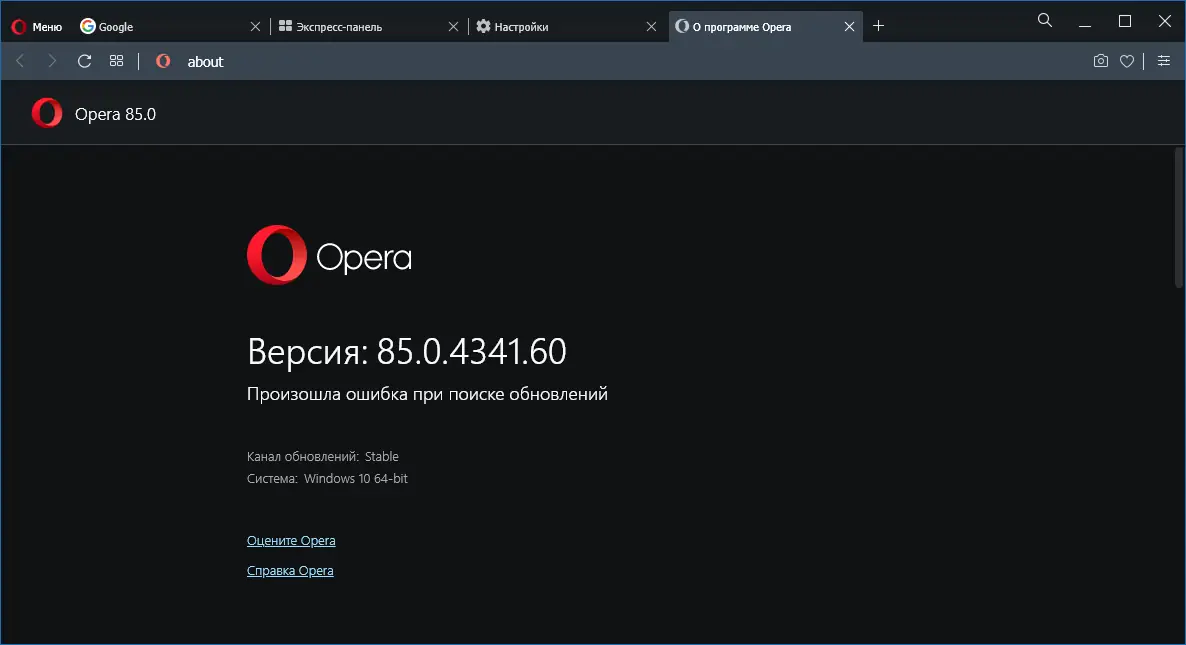Click the Opera icon in address bar
The height and width of the screenshot is (645, 1186).
point(163,61)
